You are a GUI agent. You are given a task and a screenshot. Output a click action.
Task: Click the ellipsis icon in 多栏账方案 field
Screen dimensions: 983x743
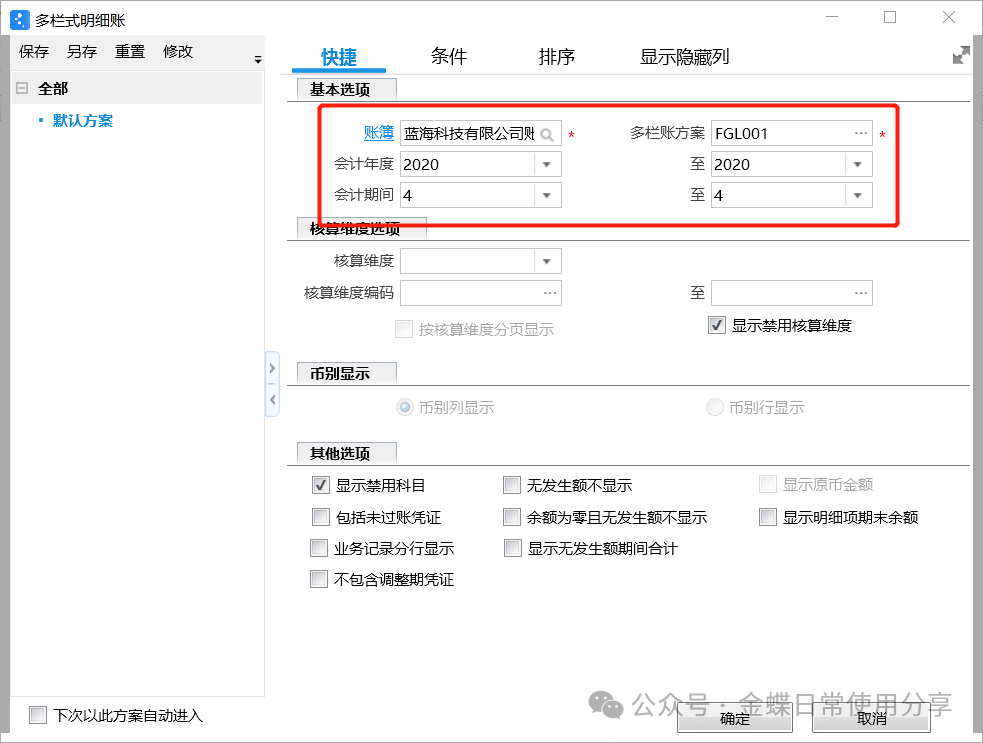click(x=860, y=133)
